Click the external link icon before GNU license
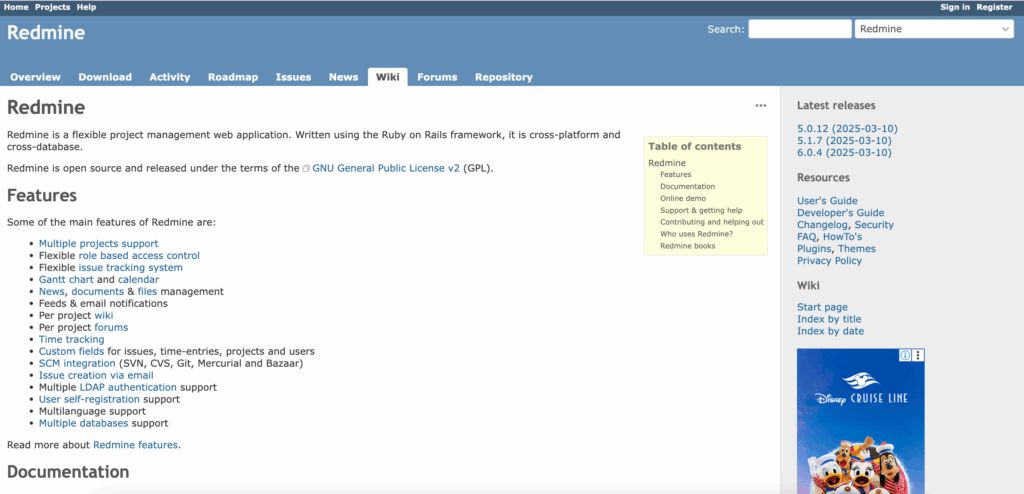The image size is (1024, 494). click(306, 169)
